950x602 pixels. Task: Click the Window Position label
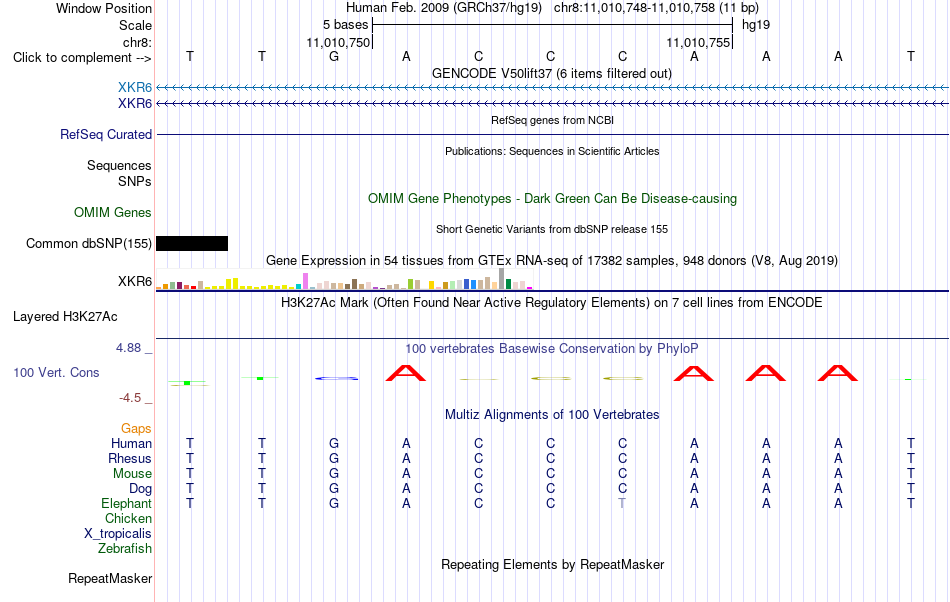104,8
